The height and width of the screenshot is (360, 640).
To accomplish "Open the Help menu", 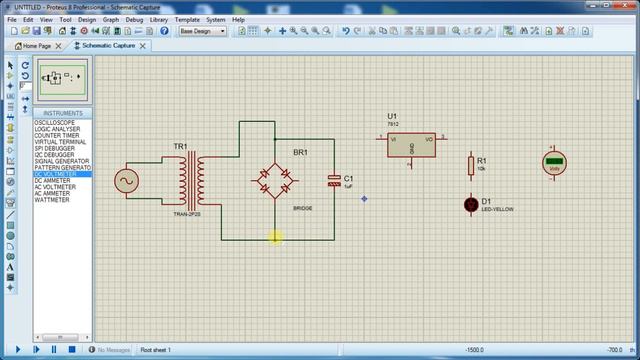I will tap(238, 20).
